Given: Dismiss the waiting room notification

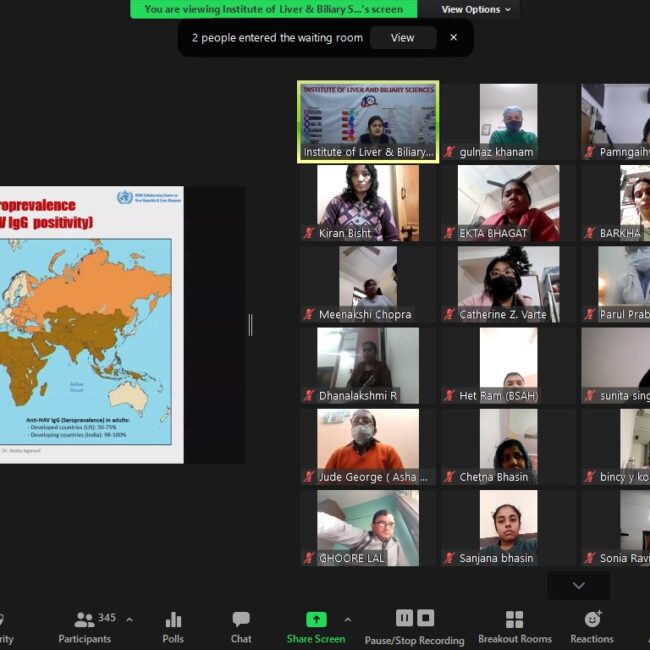Looking at the screenshot, I should click(453, 38).
